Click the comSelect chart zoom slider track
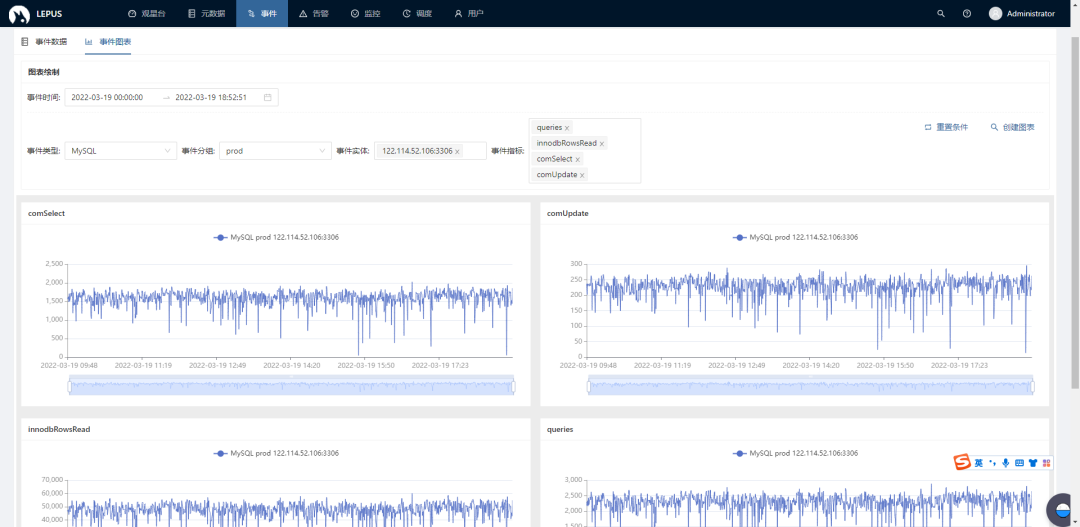The height and width of the screenshot is (527, 1080). [x=291, y=386]
